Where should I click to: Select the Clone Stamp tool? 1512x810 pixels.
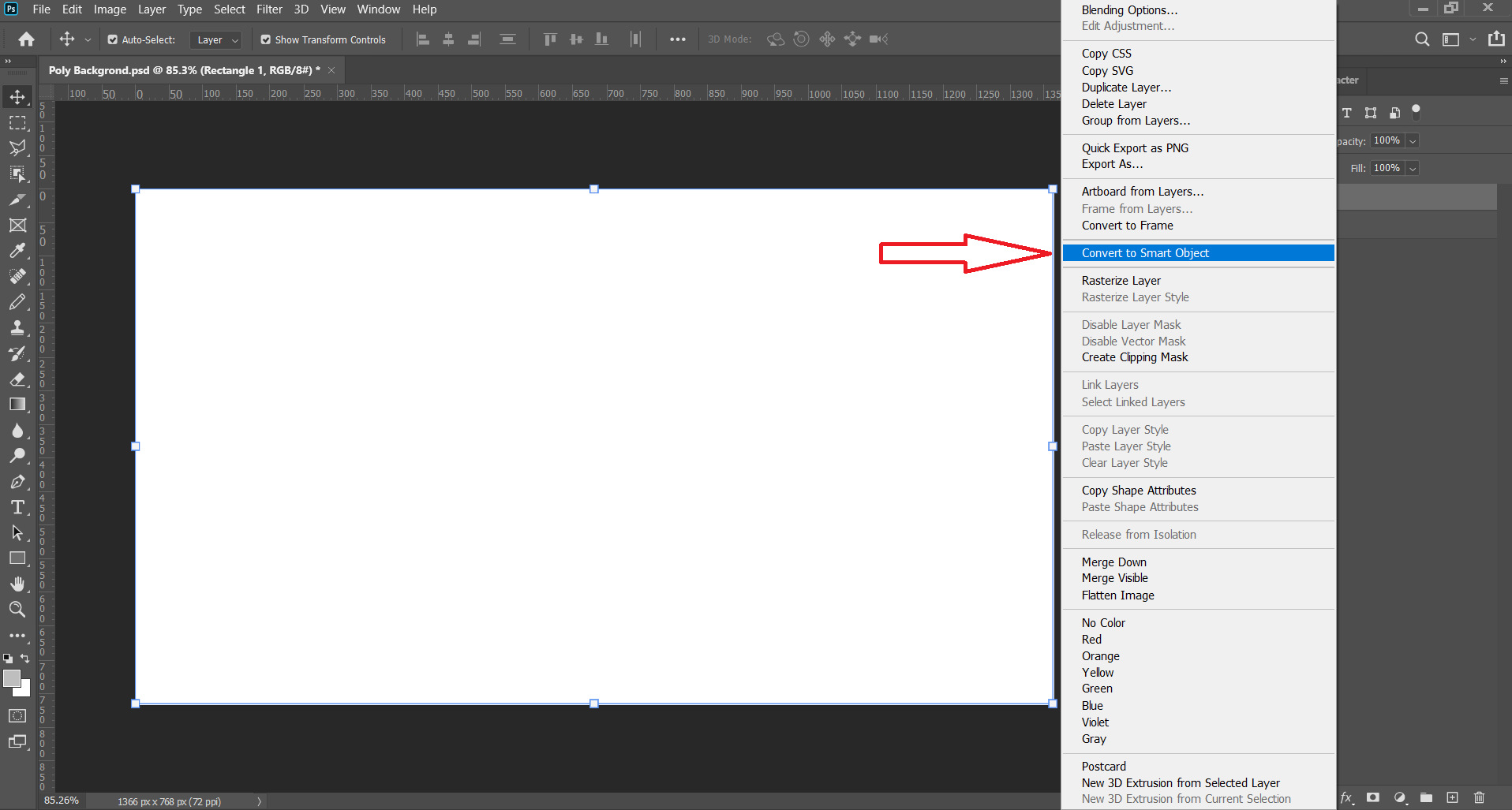[x=17, y=328]
